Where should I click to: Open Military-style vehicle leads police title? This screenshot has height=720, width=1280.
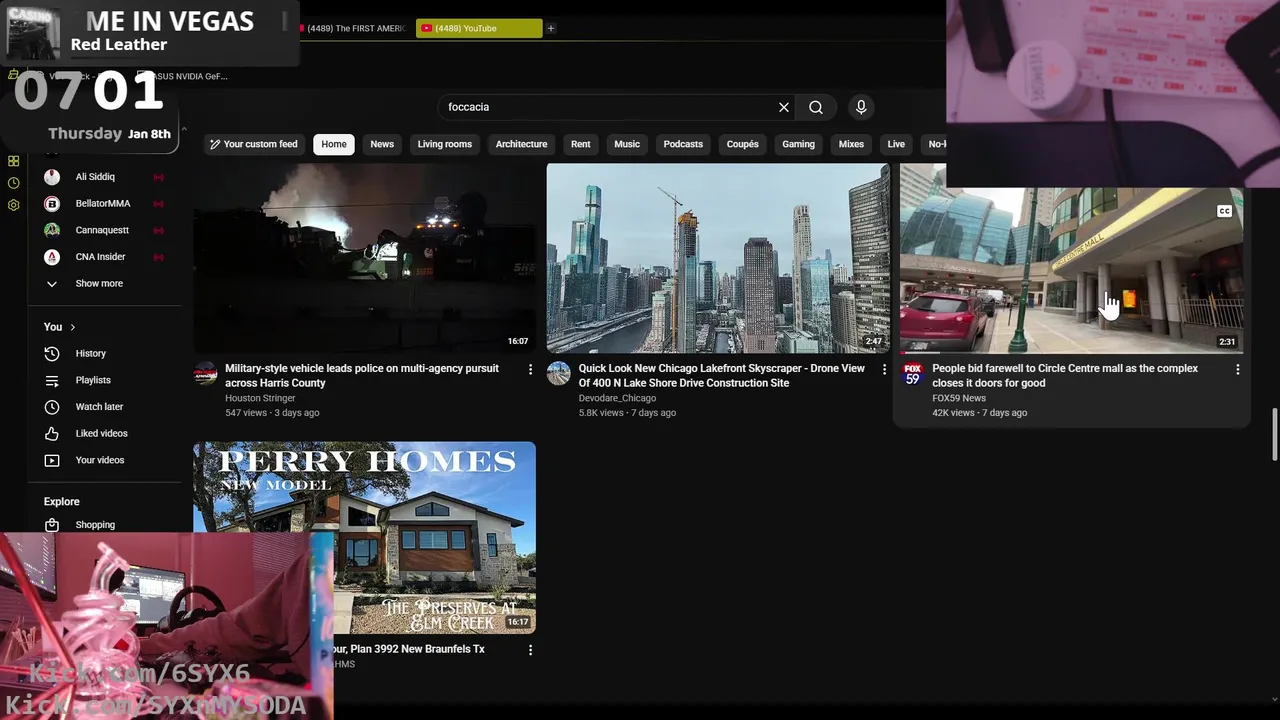pos(362,375)
